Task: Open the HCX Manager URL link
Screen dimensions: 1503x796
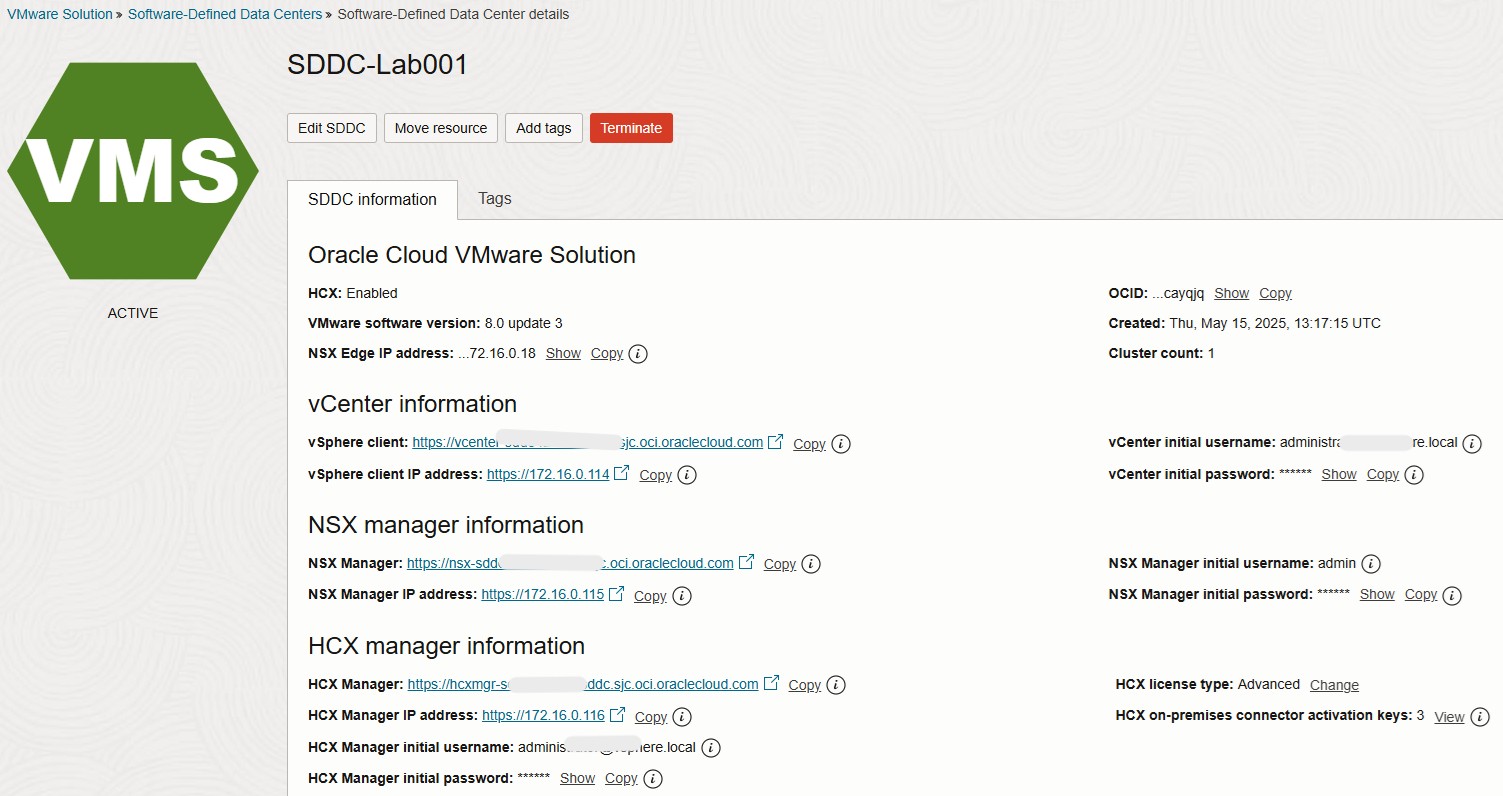Action: pyautogui.click(x=583, y=684)
